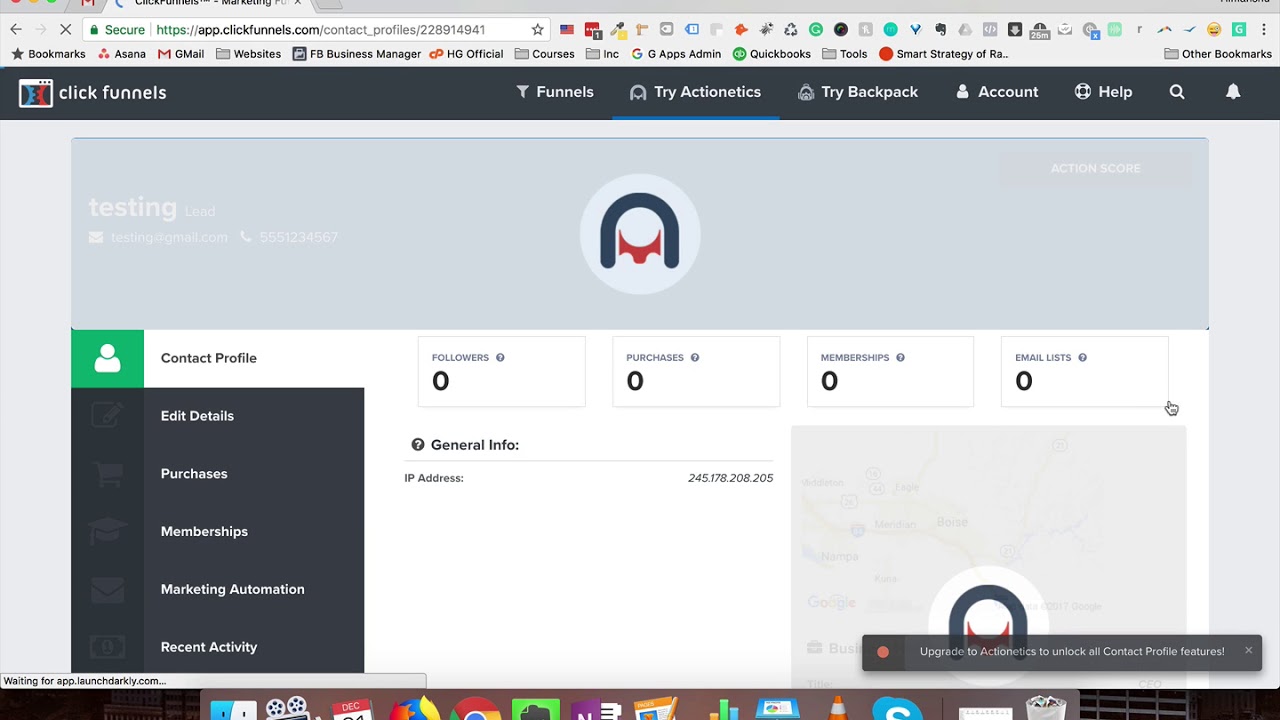Open the Account menu

coord(997,92)
